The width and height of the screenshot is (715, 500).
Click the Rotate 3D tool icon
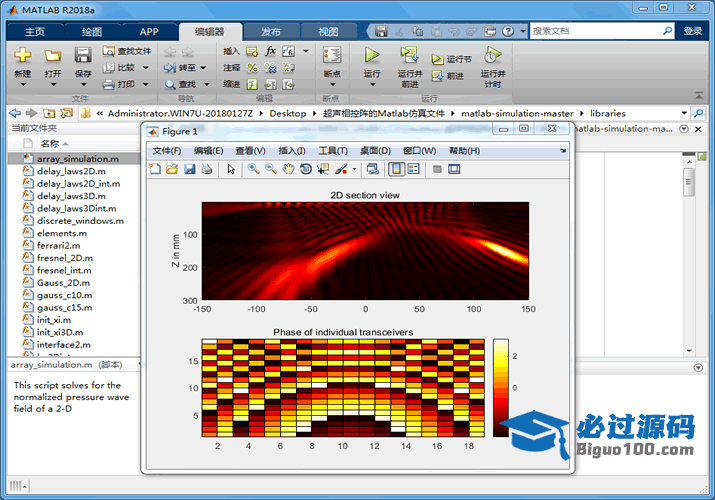point(306,169)
